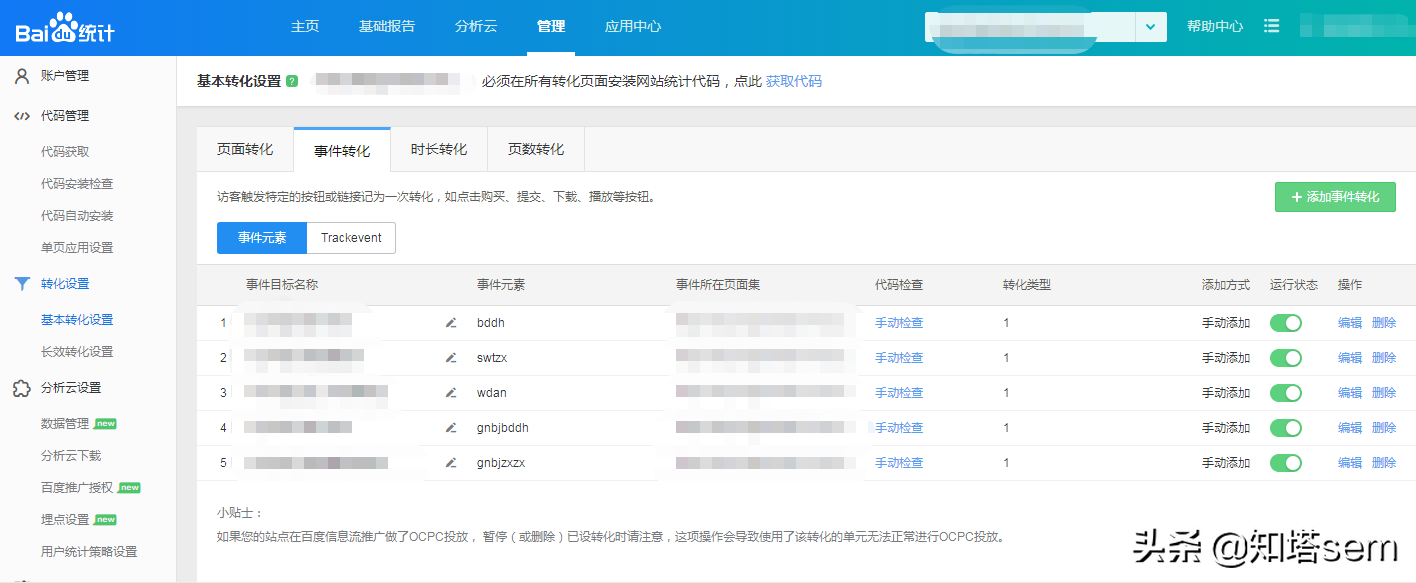This screenshot has width=1416, height=583.
Task: Click 删除 for gnbjbddh row
Action: pos(1384,428)
